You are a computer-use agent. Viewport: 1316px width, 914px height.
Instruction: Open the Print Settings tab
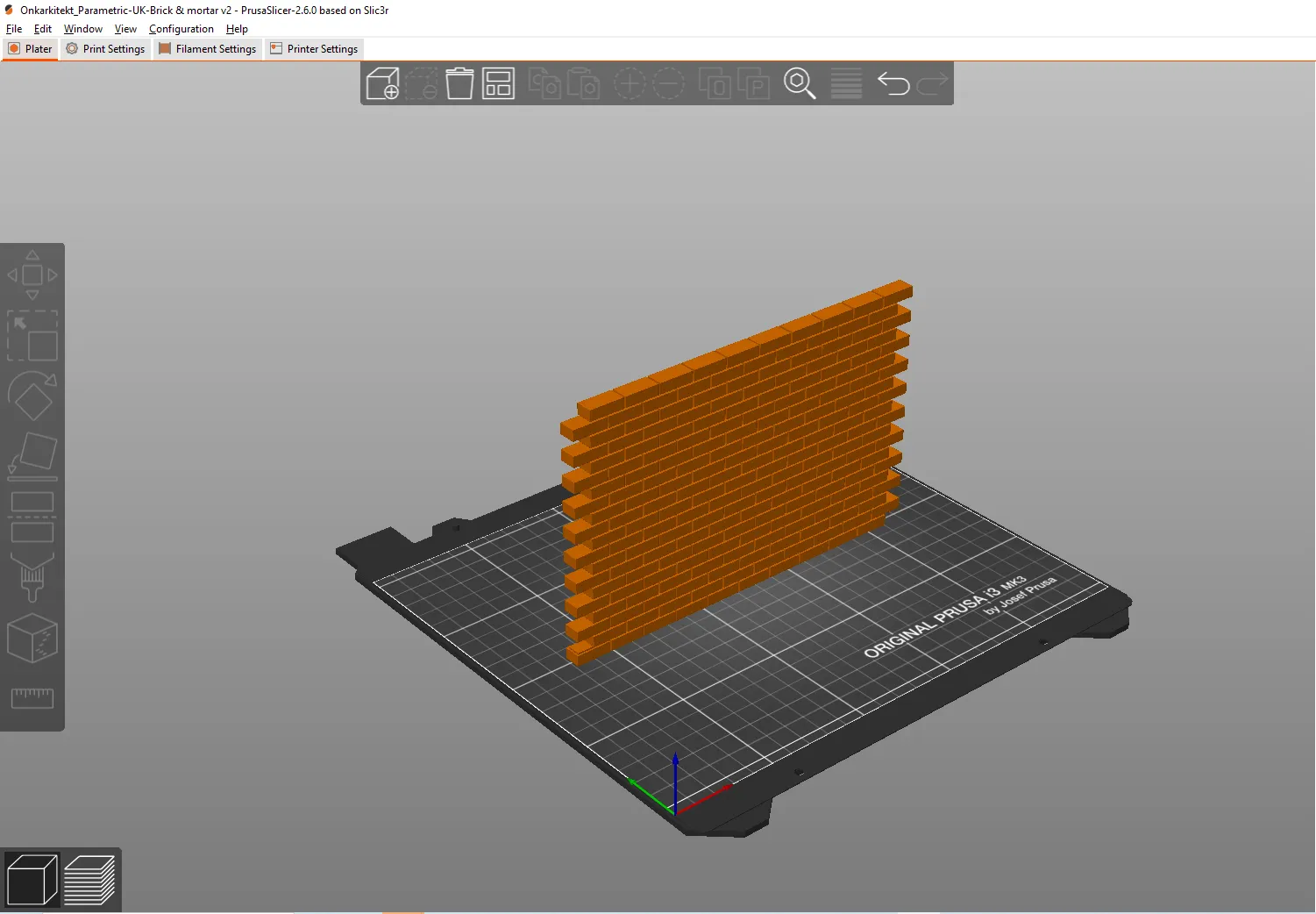click(x=105, y=48)
